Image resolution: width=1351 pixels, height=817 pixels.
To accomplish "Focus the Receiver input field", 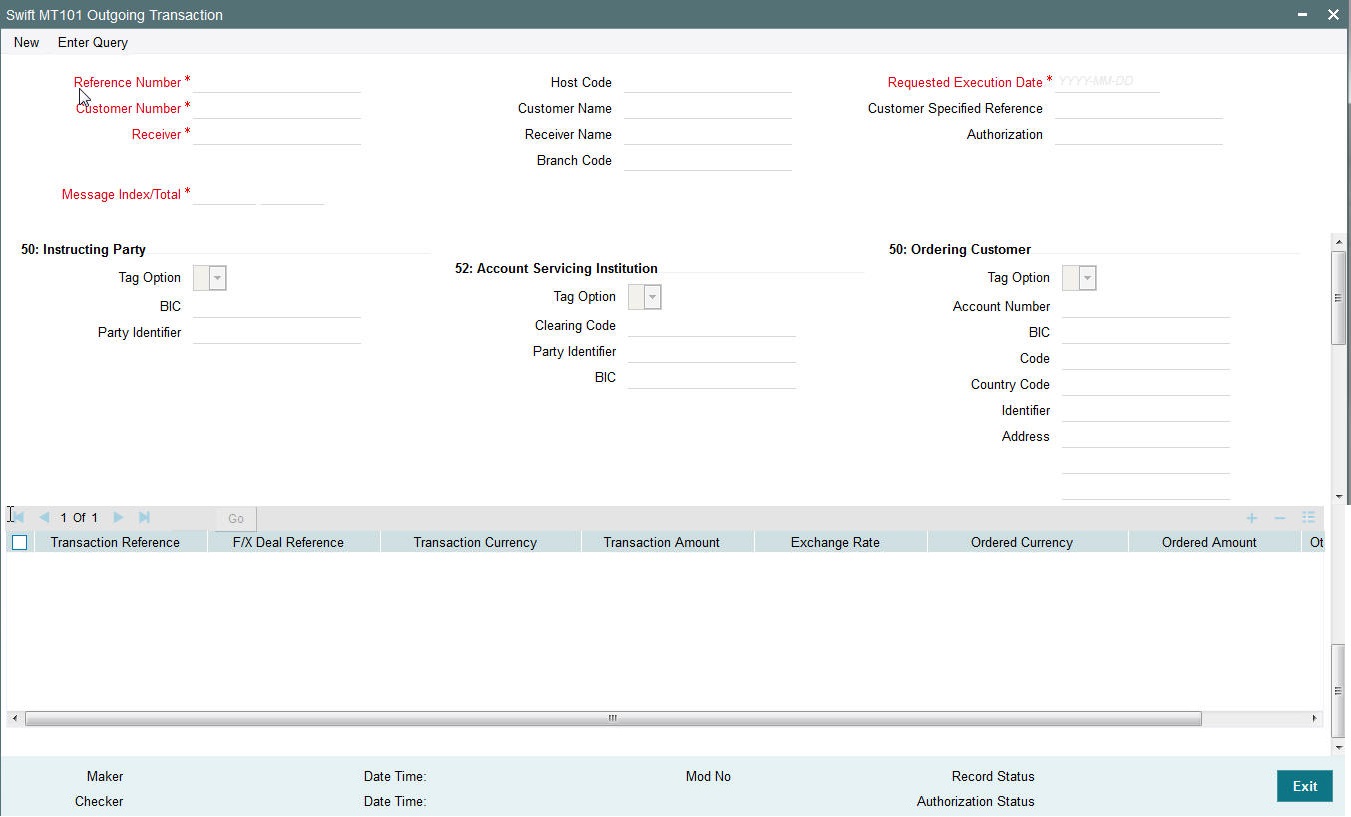I will coord(277,134).
